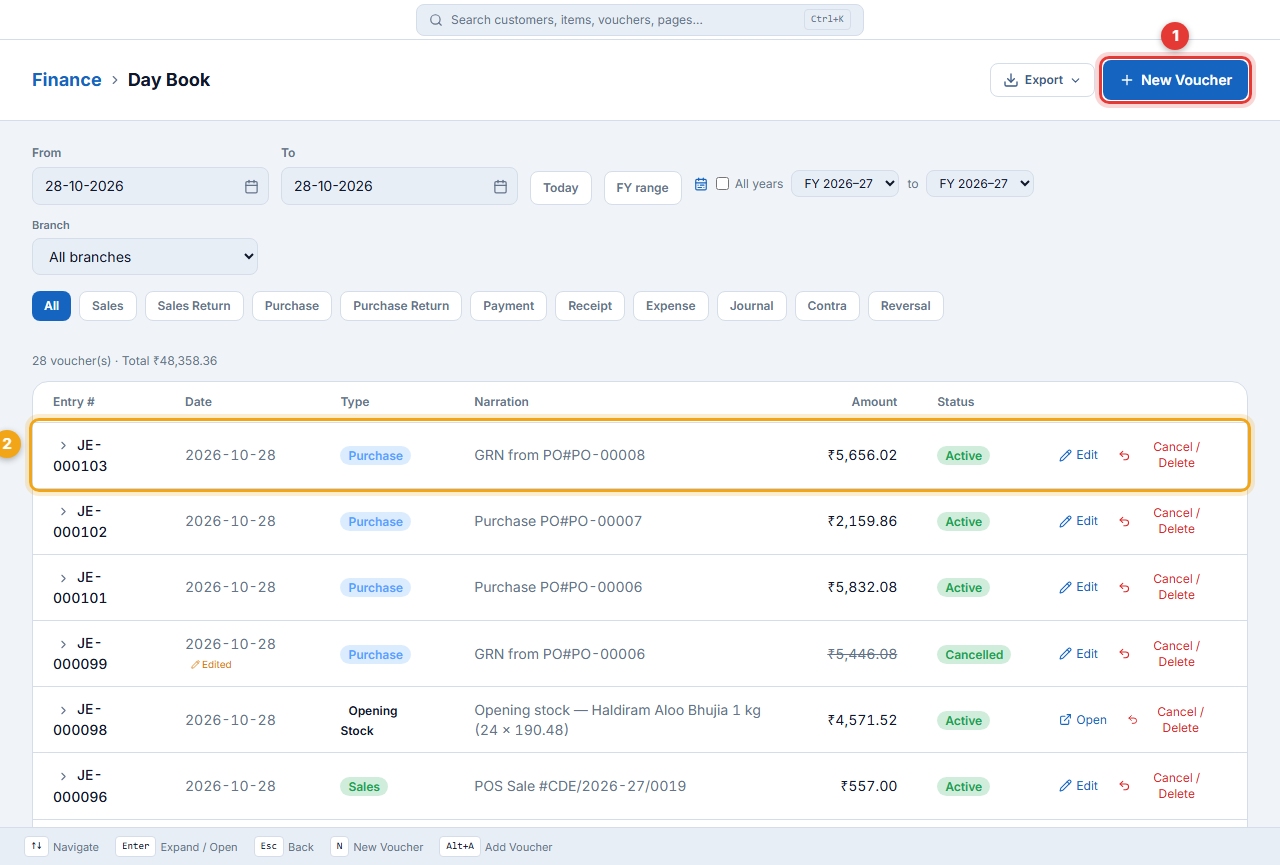This screenshot has width=1280, height=865.
Task: Edit voucher JE-000103
Action: point(1079,455)
